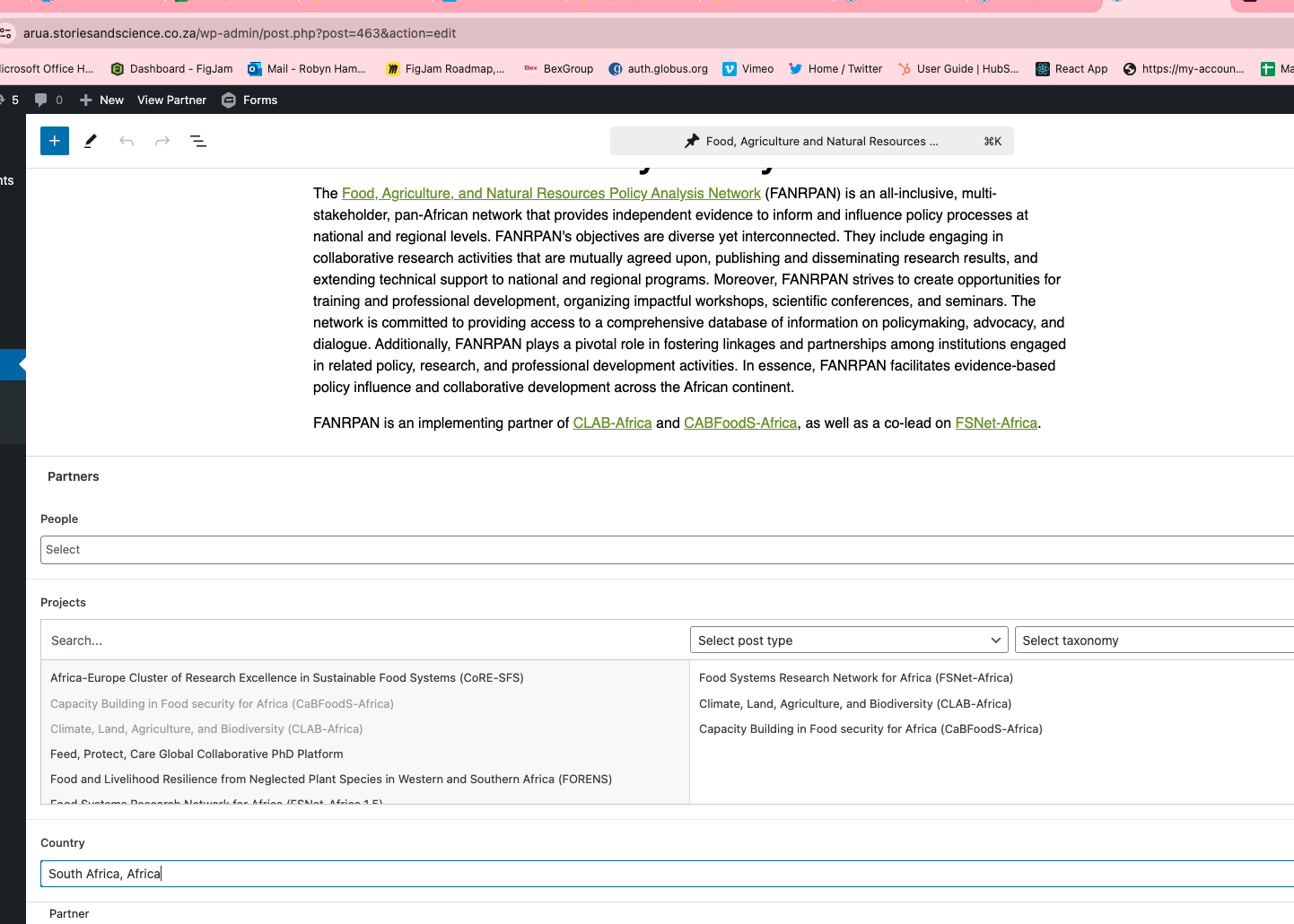Image resolution: width=1294 pixels, height=924 pixels.
Task: Click View Partner in admin bar
Action: tap(171, 100)
